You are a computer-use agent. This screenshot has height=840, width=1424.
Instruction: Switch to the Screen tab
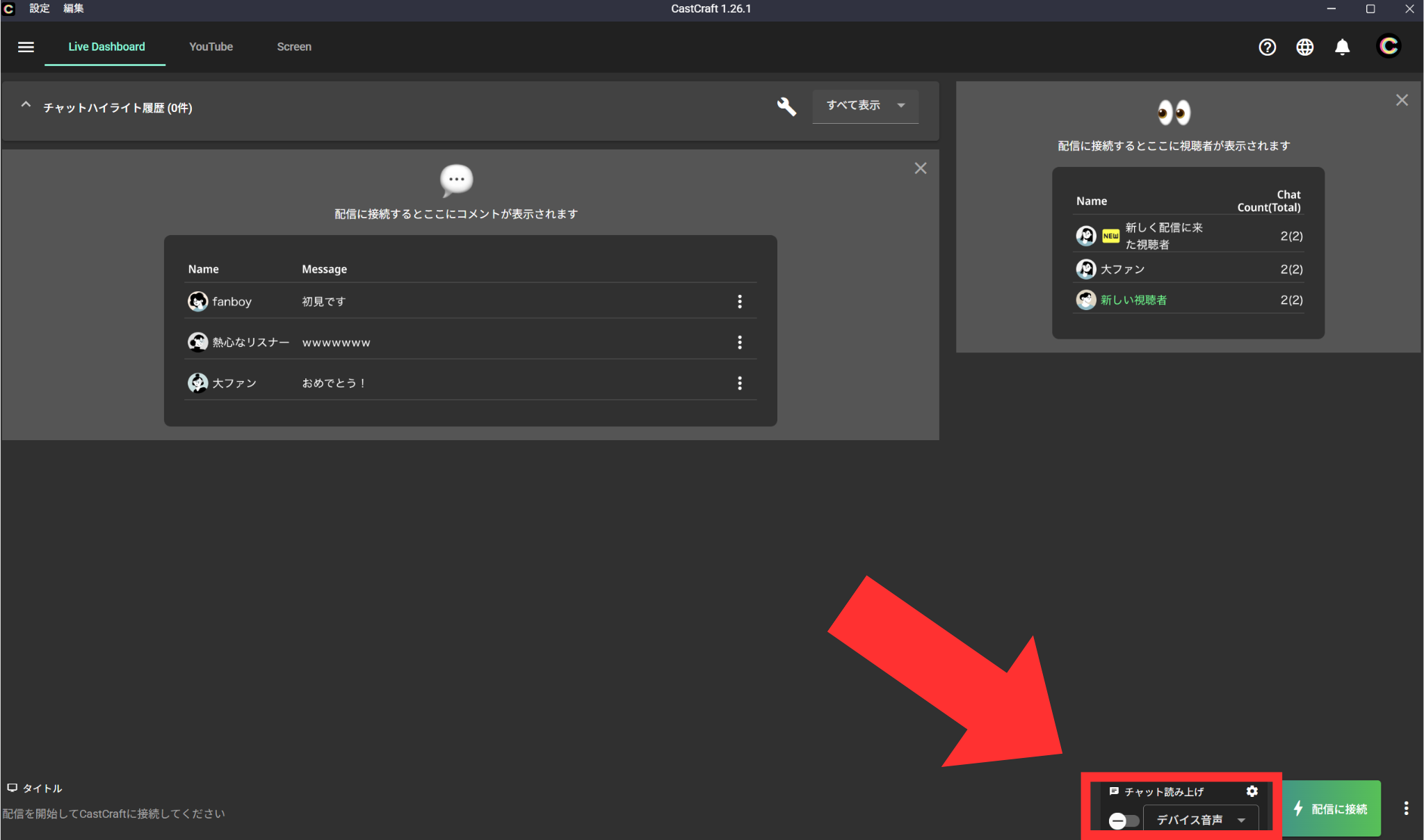coord(293,47)
